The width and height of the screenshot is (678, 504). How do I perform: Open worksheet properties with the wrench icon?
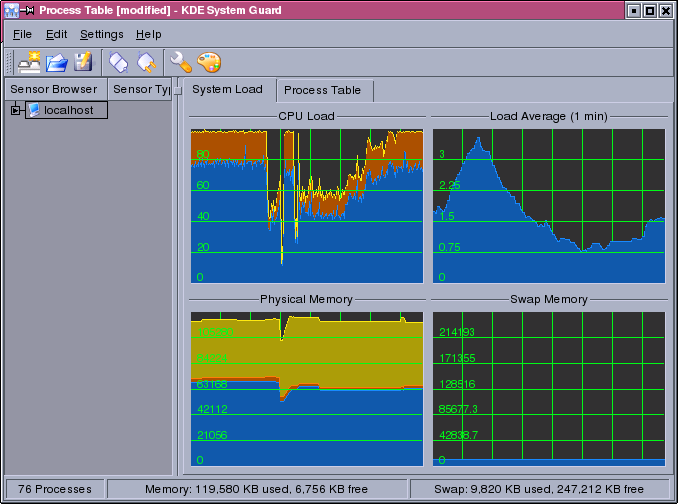[x=181, y=62]
